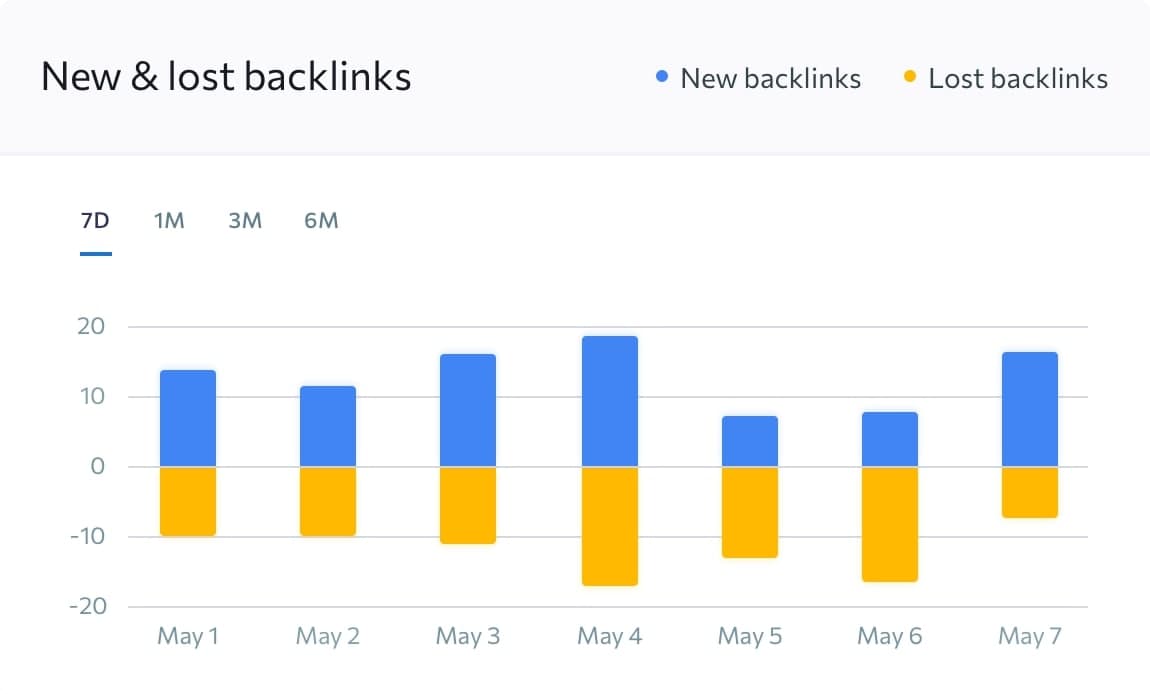Click the tallest blue bar on May 4
1150x694 pixels.
click(x=610, y=401)
